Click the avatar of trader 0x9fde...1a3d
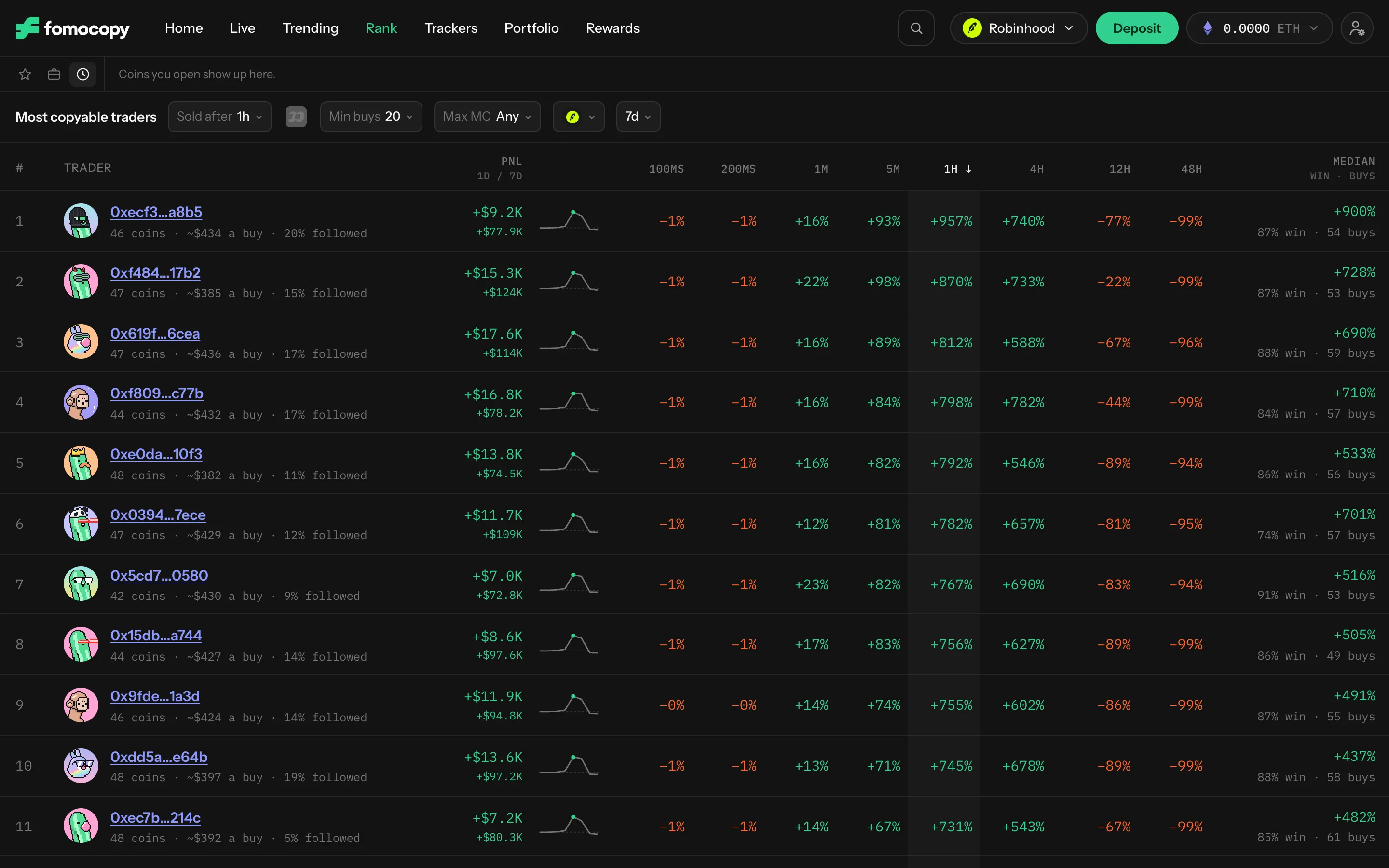 coord(81,705)
